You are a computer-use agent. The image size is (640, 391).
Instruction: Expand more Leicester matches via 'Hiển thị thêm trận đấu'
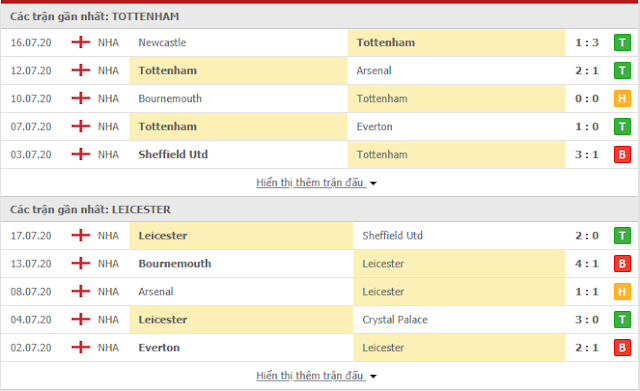[310, 375]
